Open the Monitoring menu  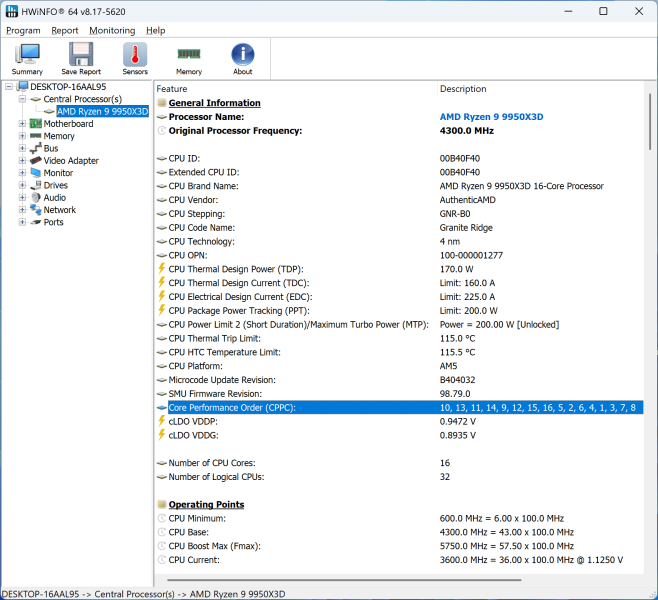112,31
